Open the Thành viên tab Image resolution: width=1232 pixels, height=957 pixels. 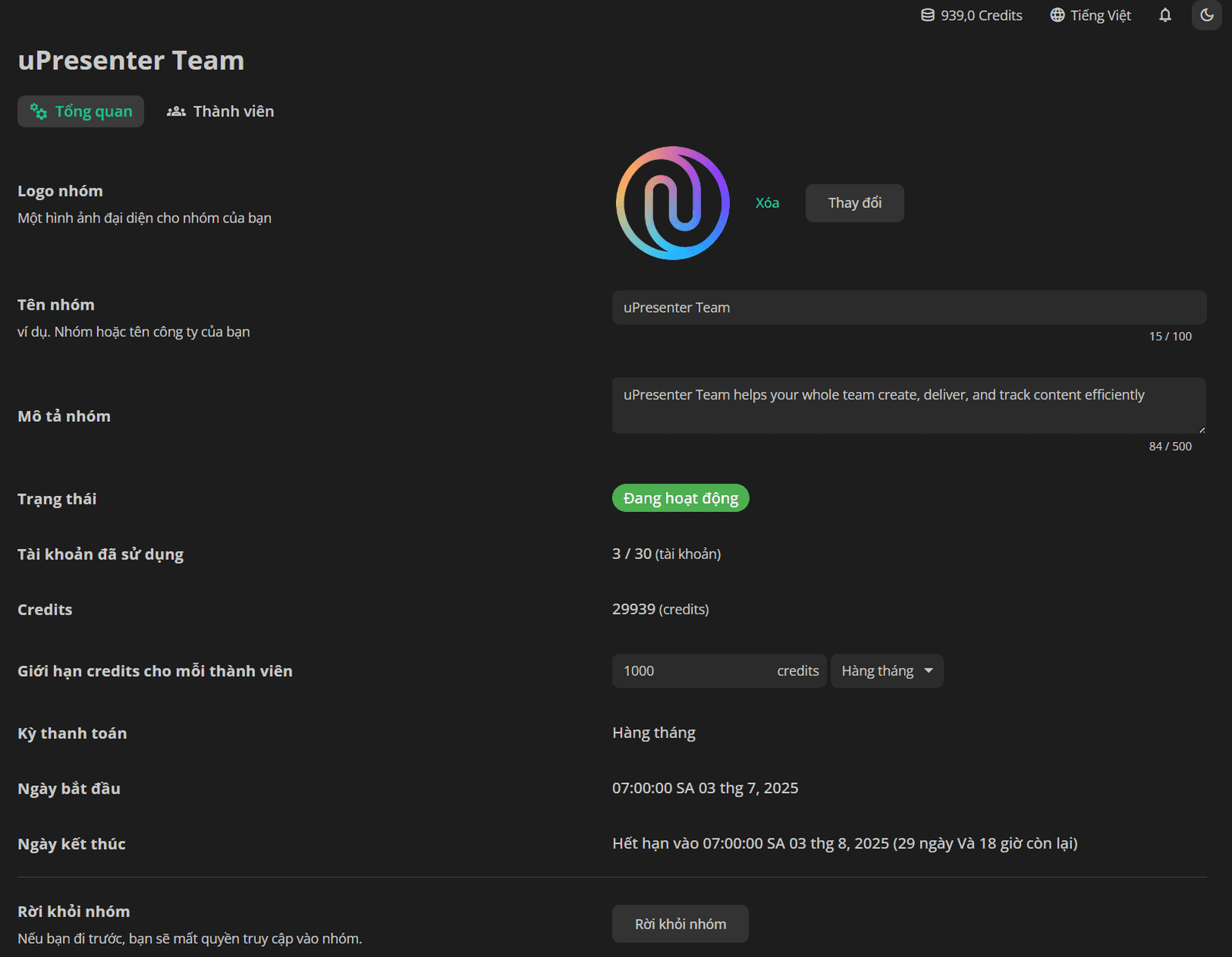[x=220, y=112]
